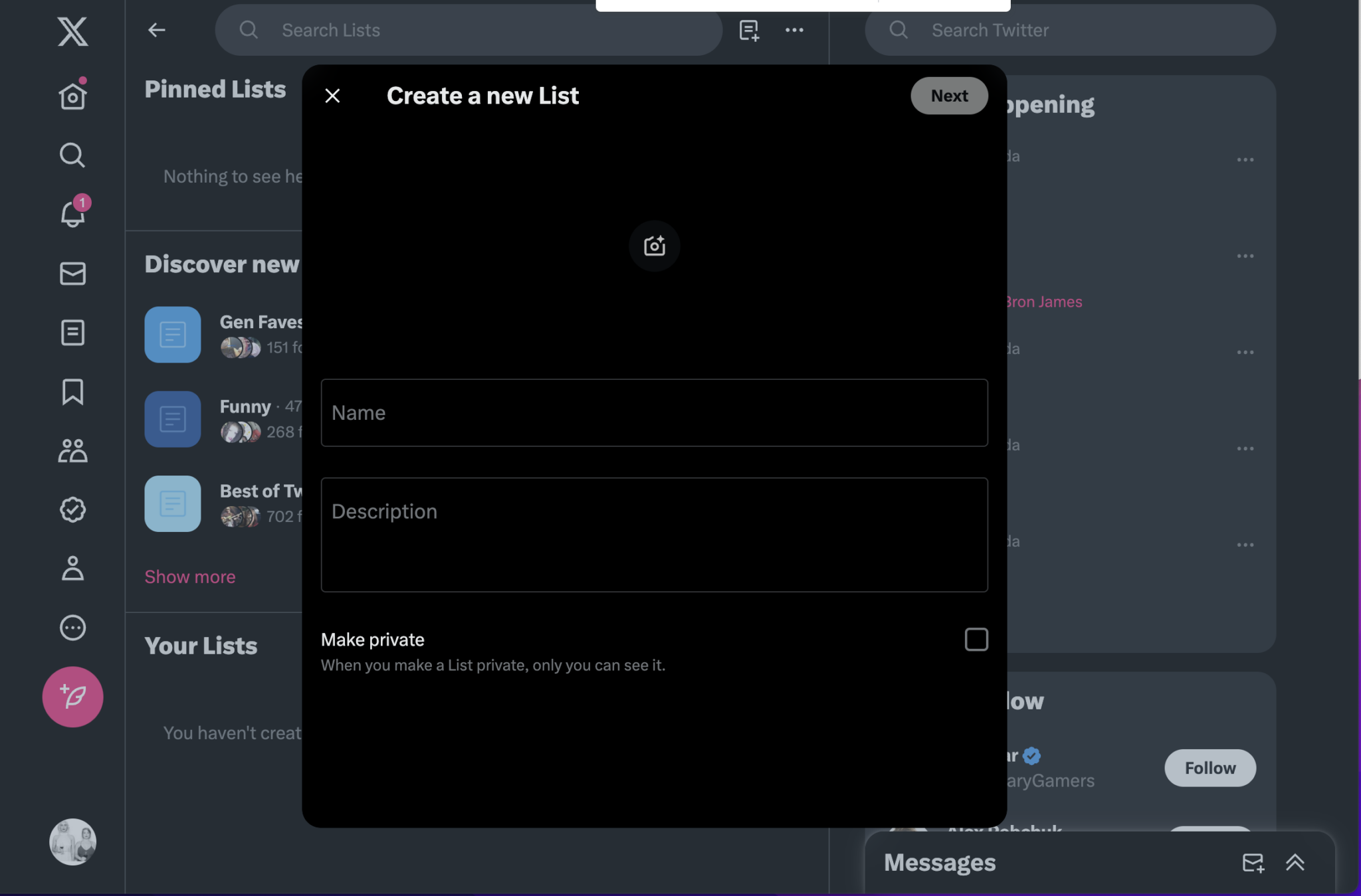Add a list cover via the camera icon
The width and height of the screenshot is (1361, 896).
tap(654, 246)
